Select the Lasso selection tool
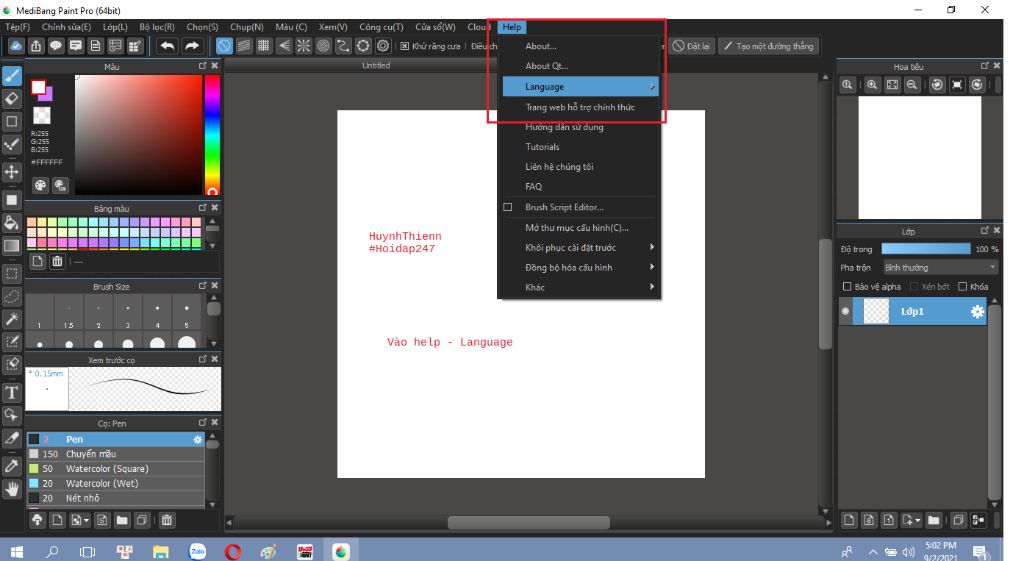The width and height of the screenshot is (1024, 561). click(x=12, y=296)
